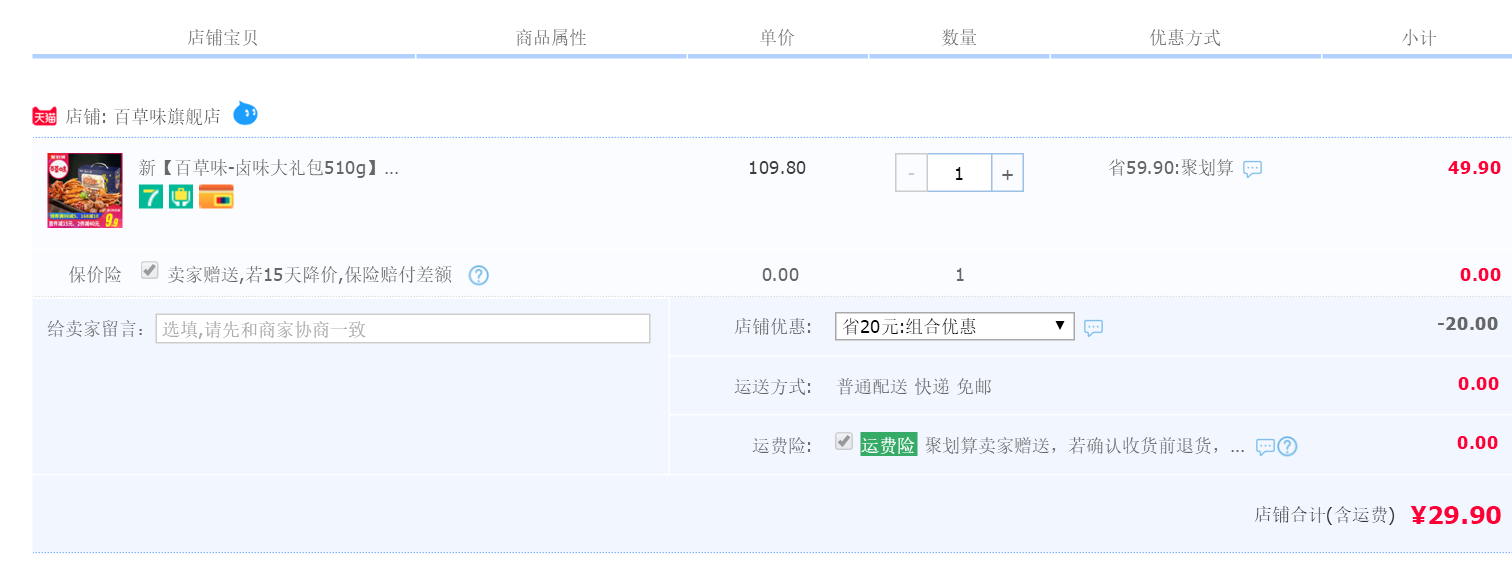Click the Tmall (天猫) logo icon
This screenshot has height=563, width=1512.
coord(45,116)
